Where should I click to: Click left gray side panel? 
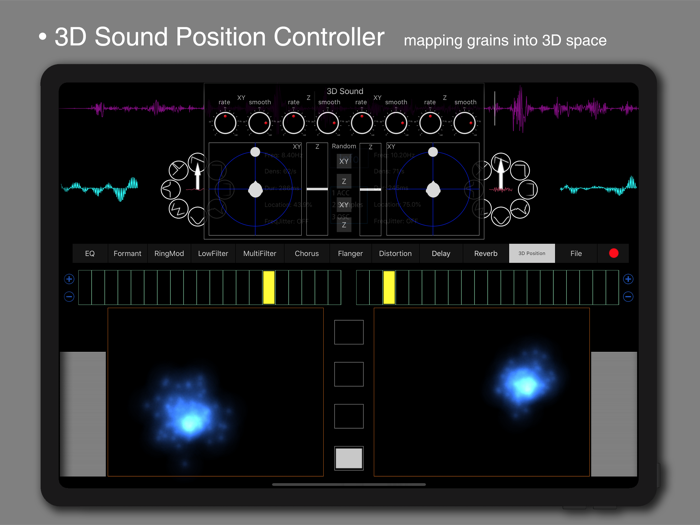pos(83,414)
